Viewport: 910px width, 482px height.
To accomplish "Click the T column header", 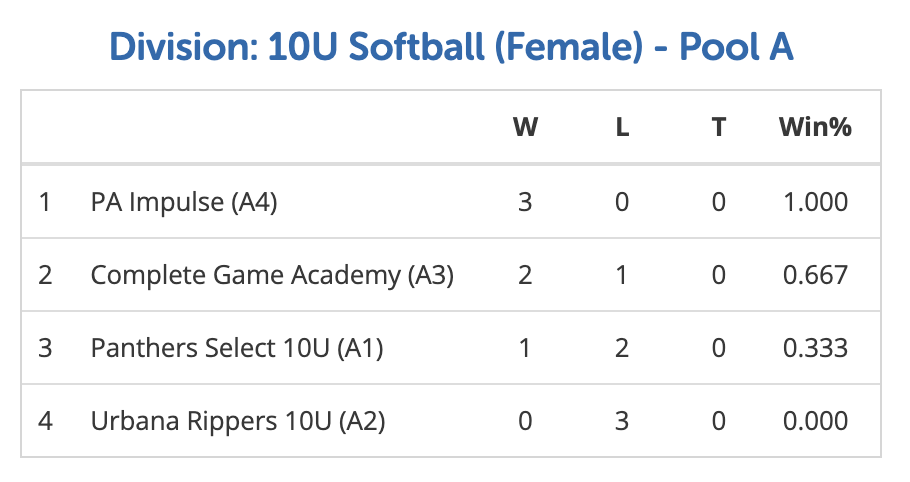I will [x=718, y=127].
